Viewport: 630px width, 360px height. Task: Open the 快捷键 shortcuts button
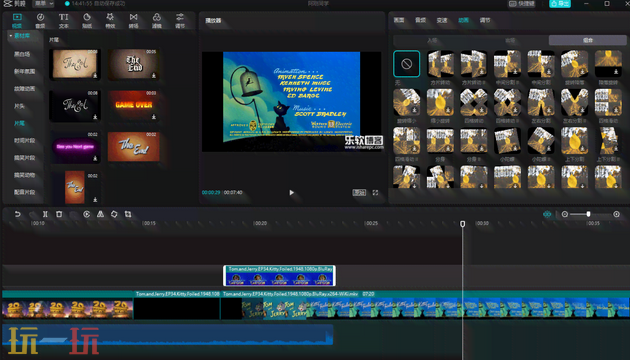(x=522, y=4)
